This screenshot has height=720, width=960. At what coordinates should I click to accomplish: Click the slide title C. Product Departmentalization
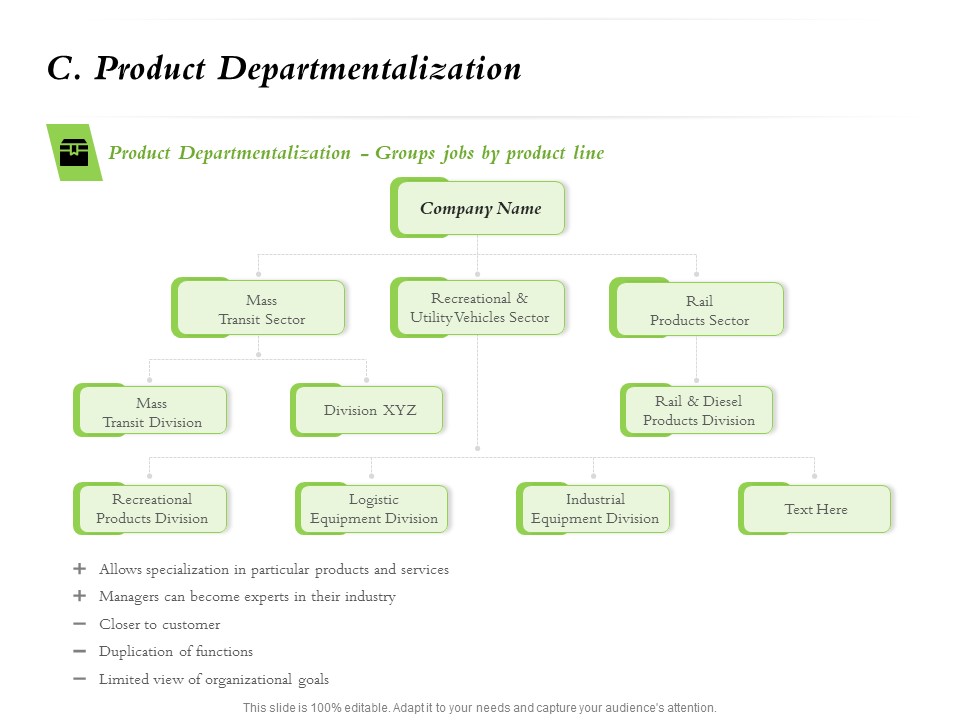[x=284, y=69]
